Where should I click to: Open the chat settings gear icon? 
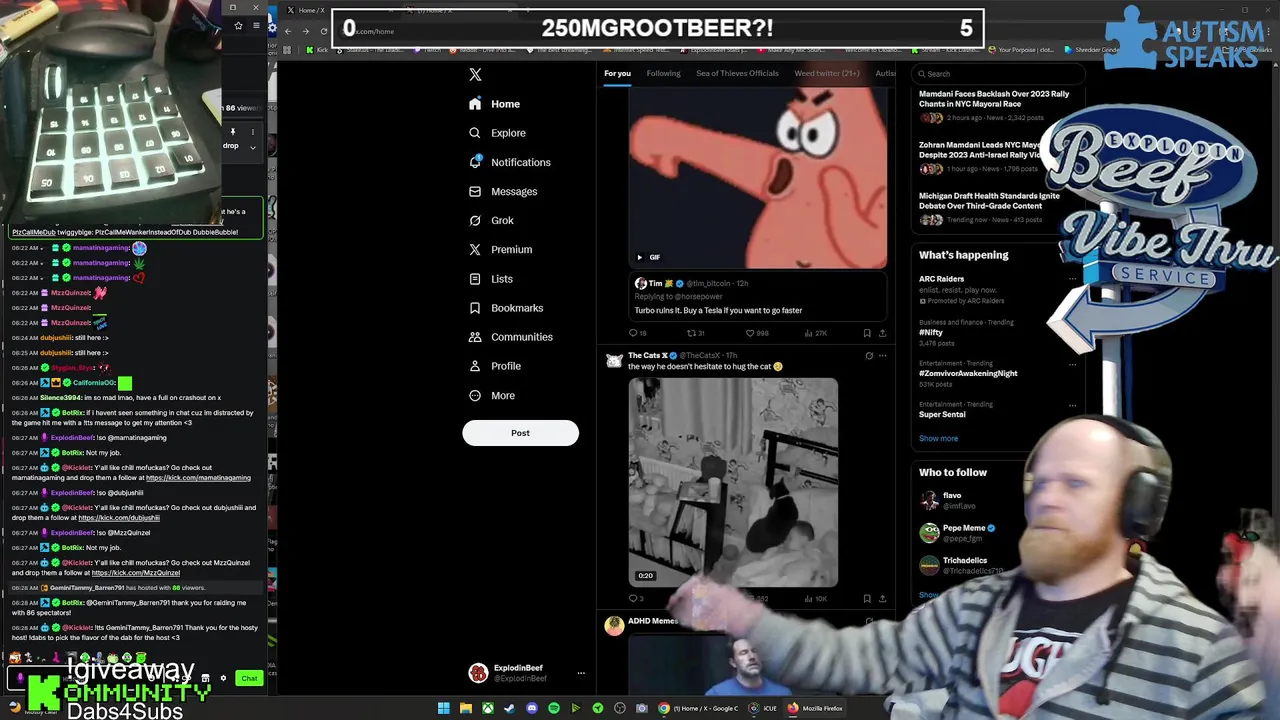223,678
